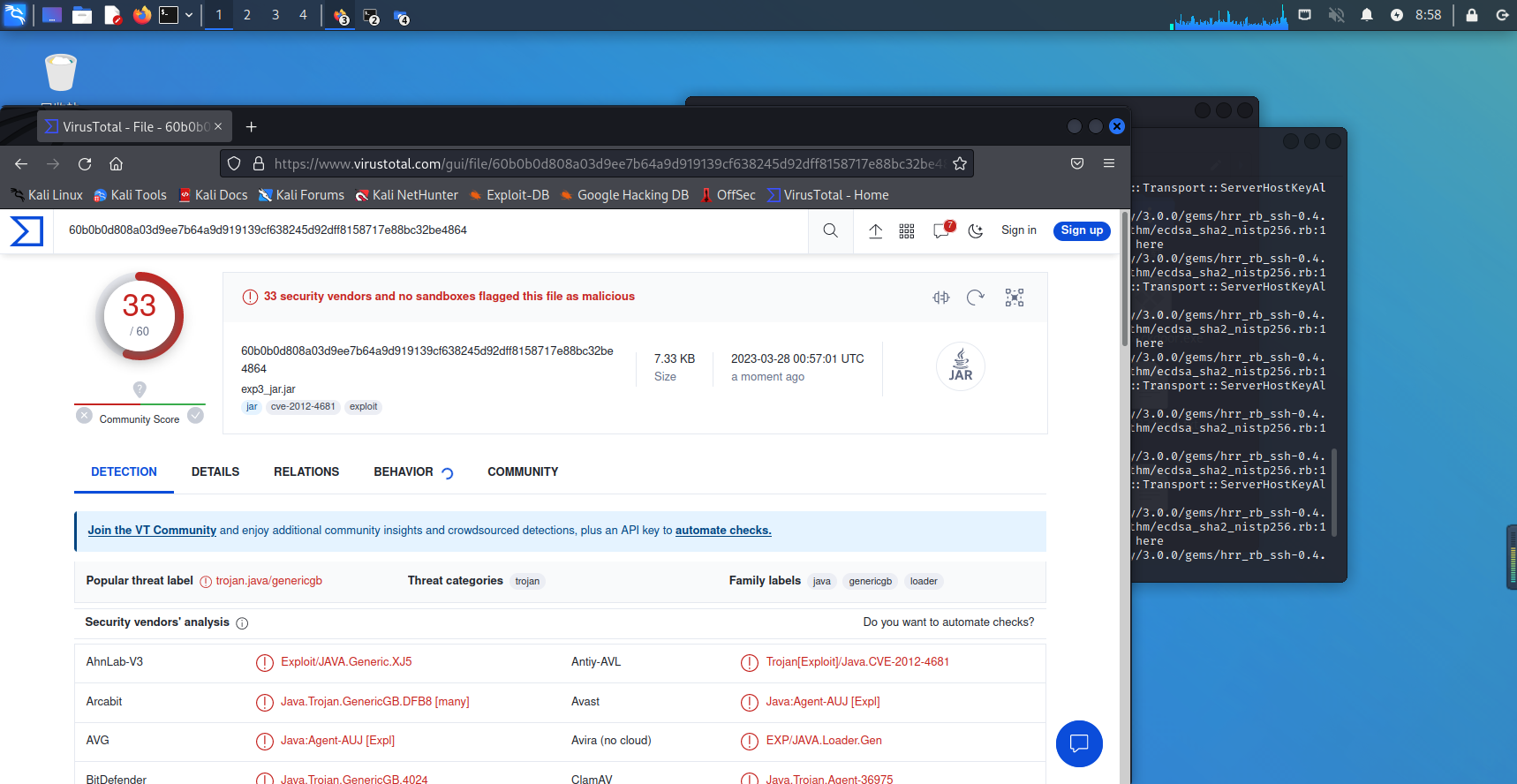Go forward in Firefox
1517x784 pixels.
point(53,164)
